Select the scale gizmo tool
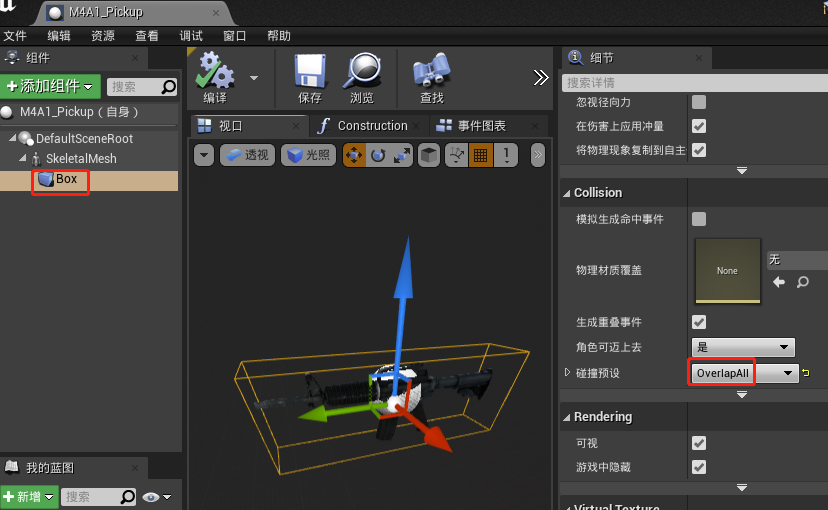Image resolution: width=828 pixels, height=510 pixels. coord(402,155)
